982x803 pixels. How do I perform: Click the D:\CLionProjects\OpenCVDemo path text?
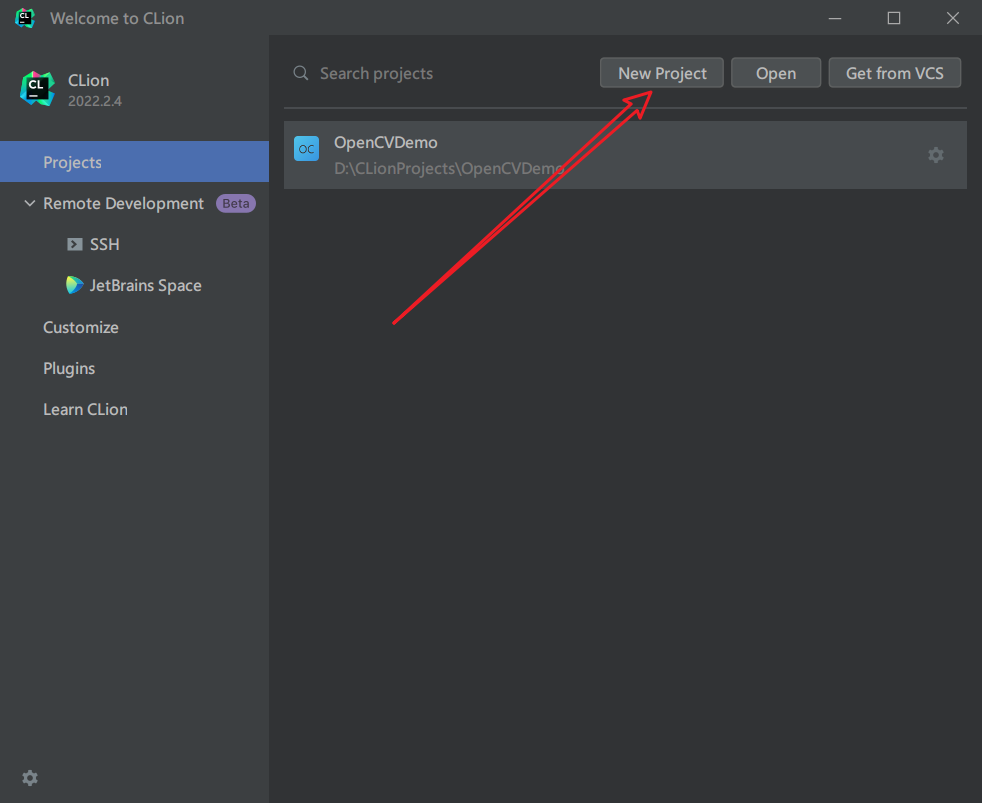pyautogui.click(x=450, y=168)
